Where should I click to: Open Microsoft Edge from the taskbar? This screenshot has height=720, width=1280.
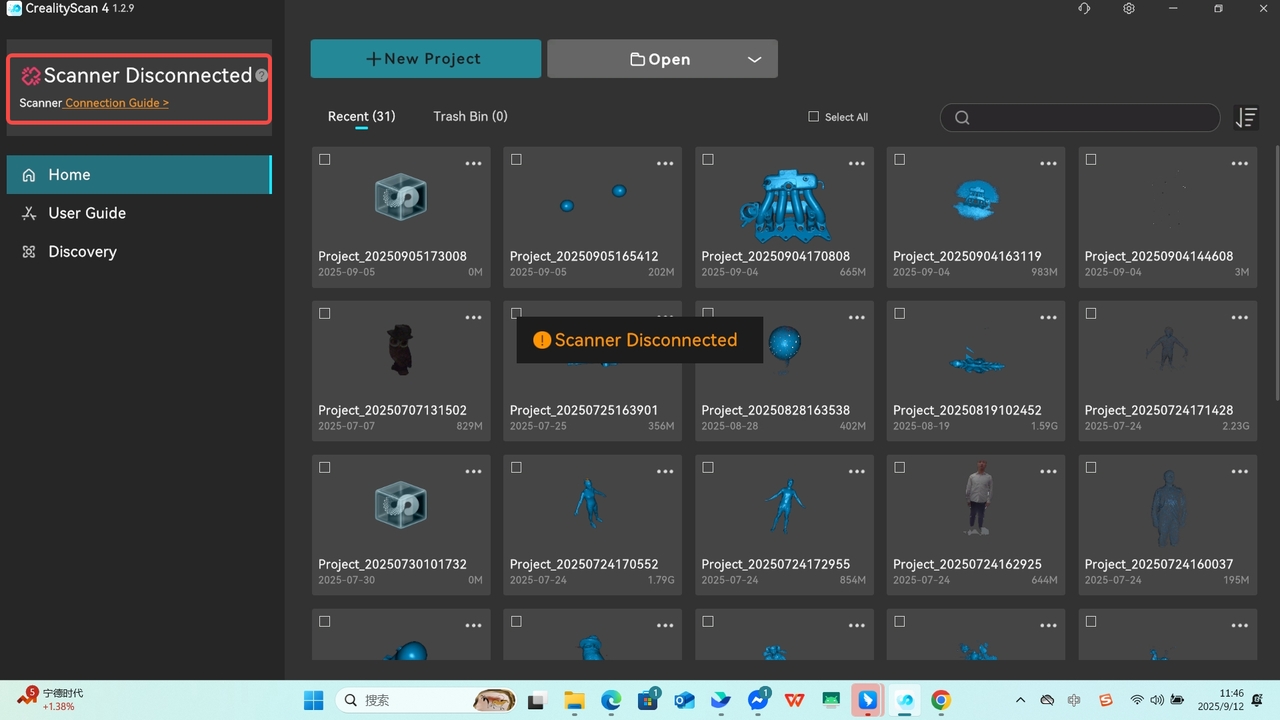point(611,700)
